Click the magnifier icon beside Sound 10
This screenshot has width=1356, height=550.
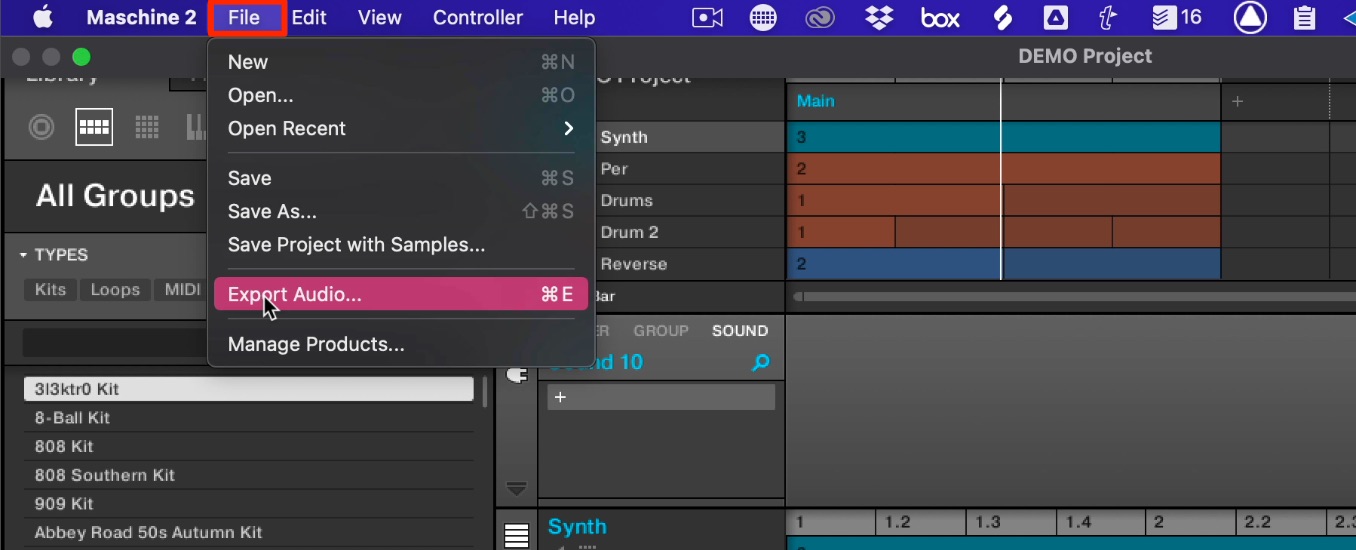click(x=761, y=363)
